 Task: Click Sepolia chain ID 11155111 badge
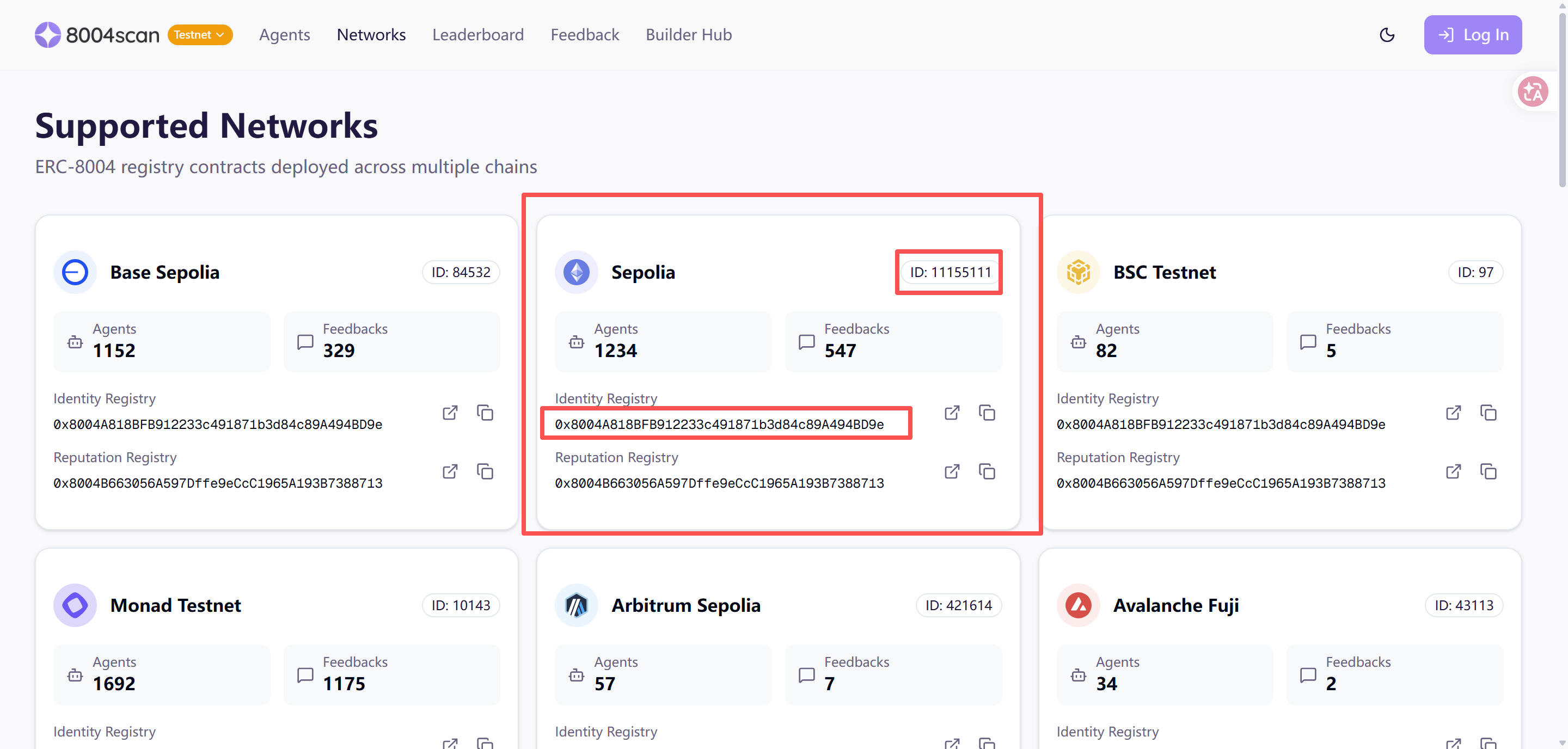click(x=950, y=272)
